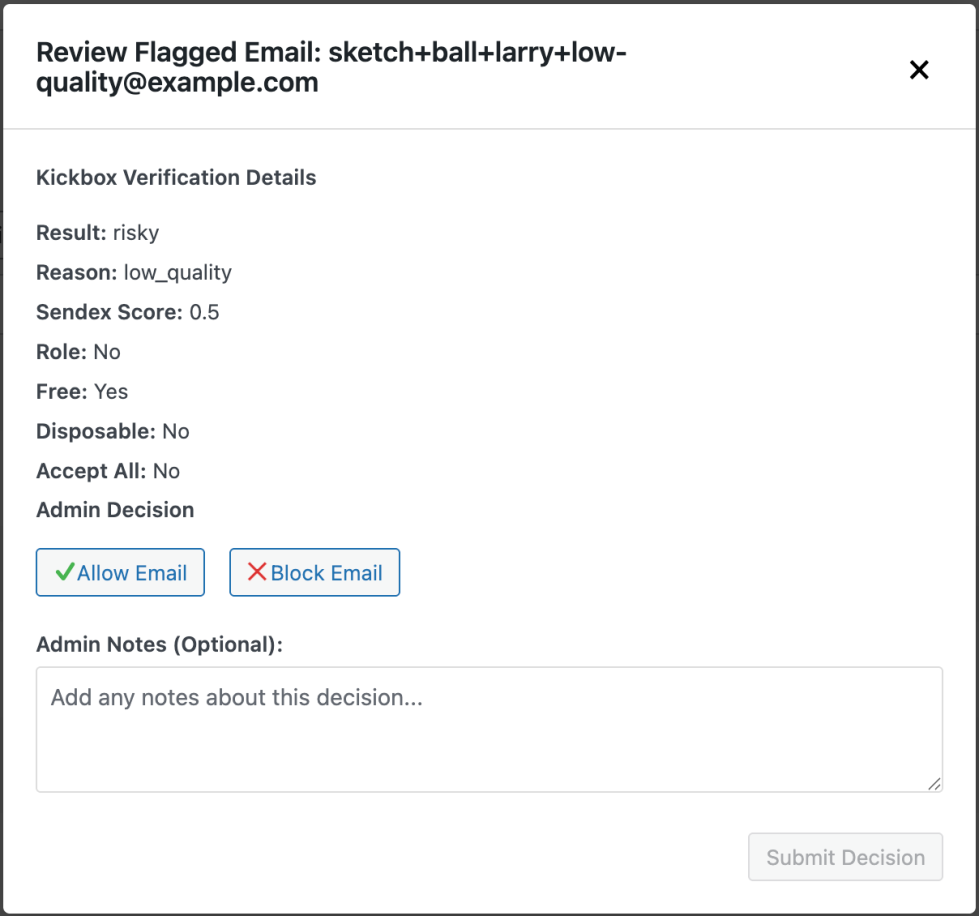Click the Admin Decision heading
The image size is (979, 916).
(x=115, y=510)
